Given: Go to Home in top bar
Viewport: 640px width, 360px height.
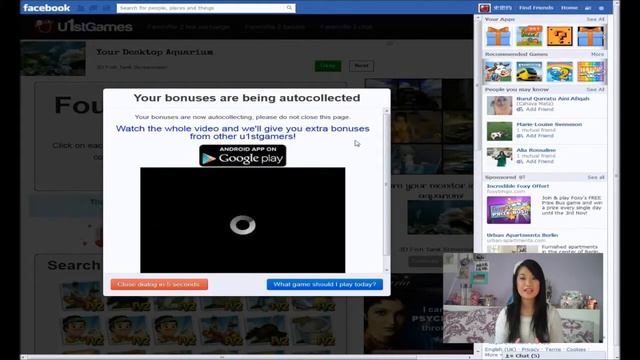Looking at the screenshot, I should 569,8.
